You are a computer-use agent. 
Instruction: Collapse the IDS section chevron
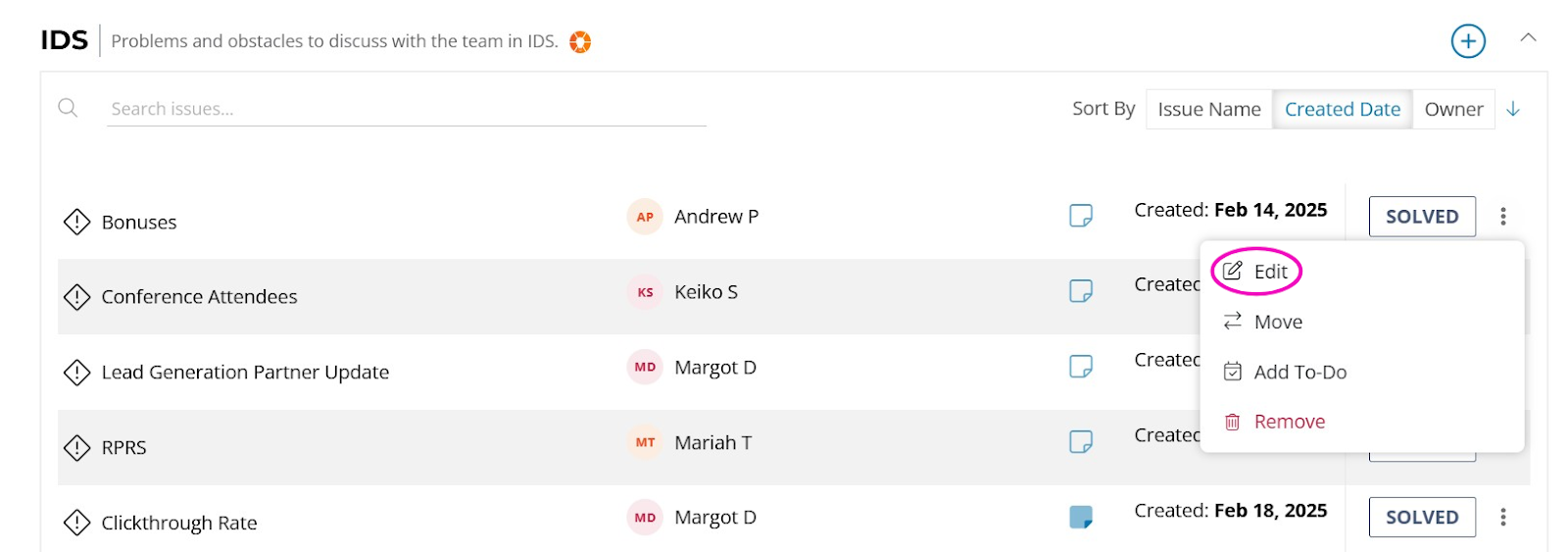[1528, 38]
